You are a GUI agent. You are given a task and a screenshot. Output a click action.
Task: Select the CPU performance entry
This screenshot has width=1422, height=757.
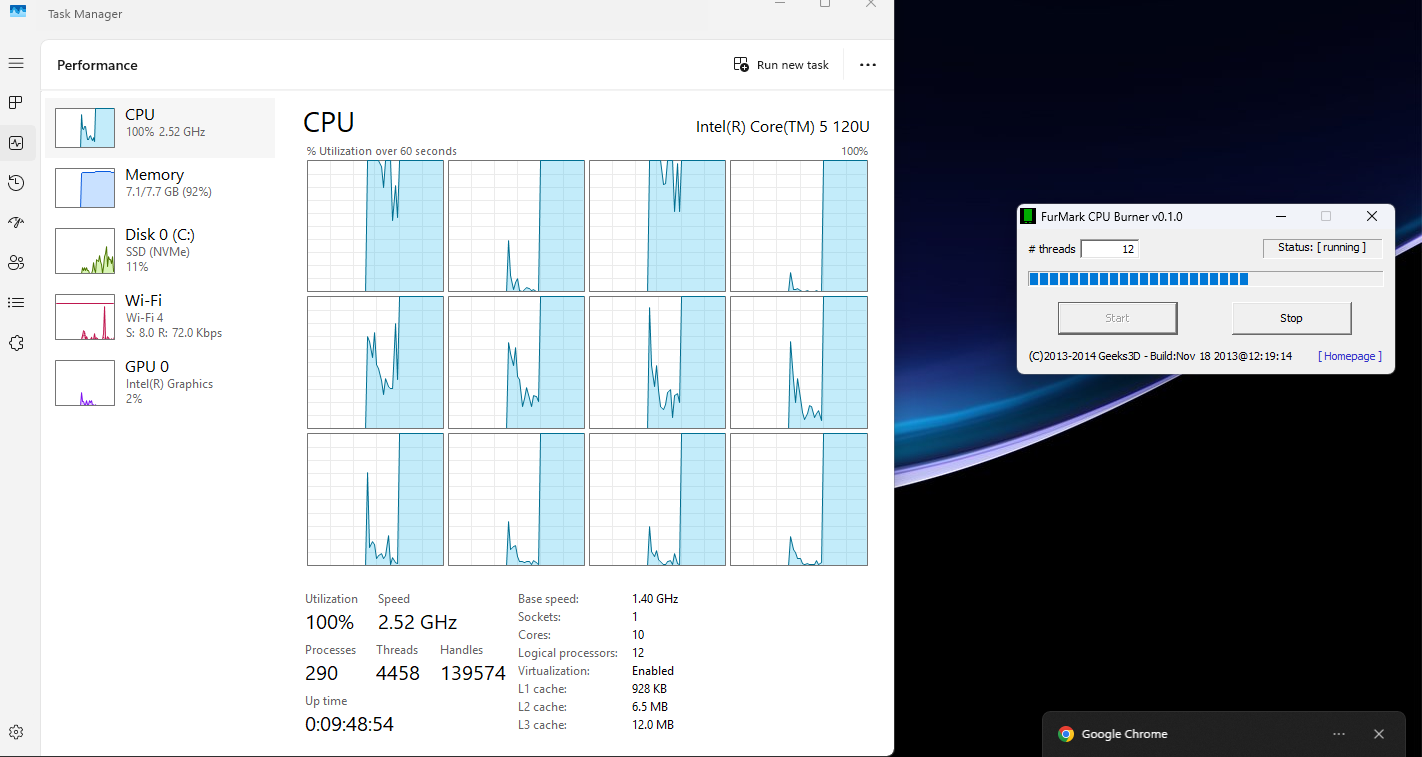(x=160, y=128)
